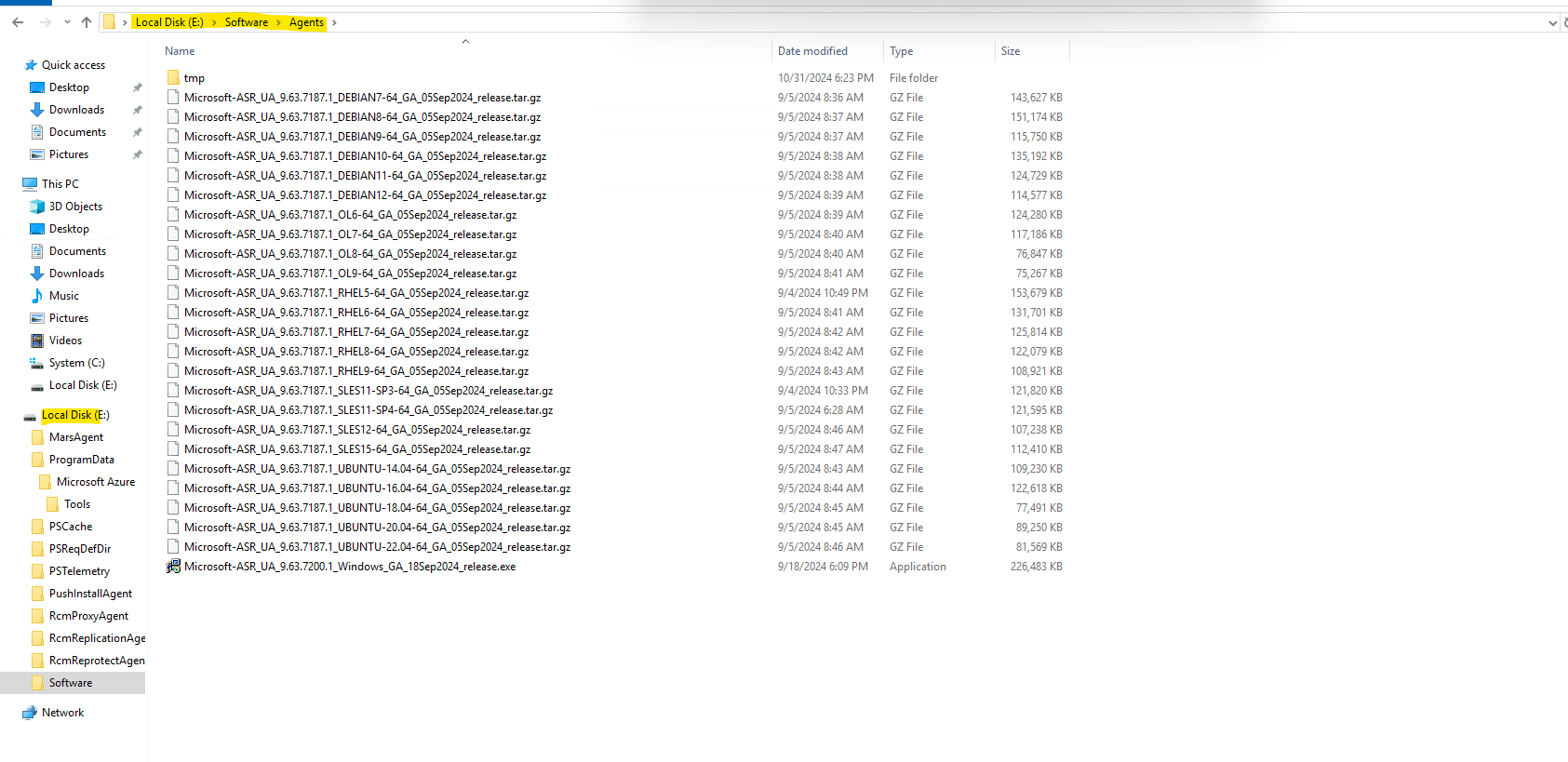
Task: Open PushInstallAgent folder in tree
Action: (90, 594)
